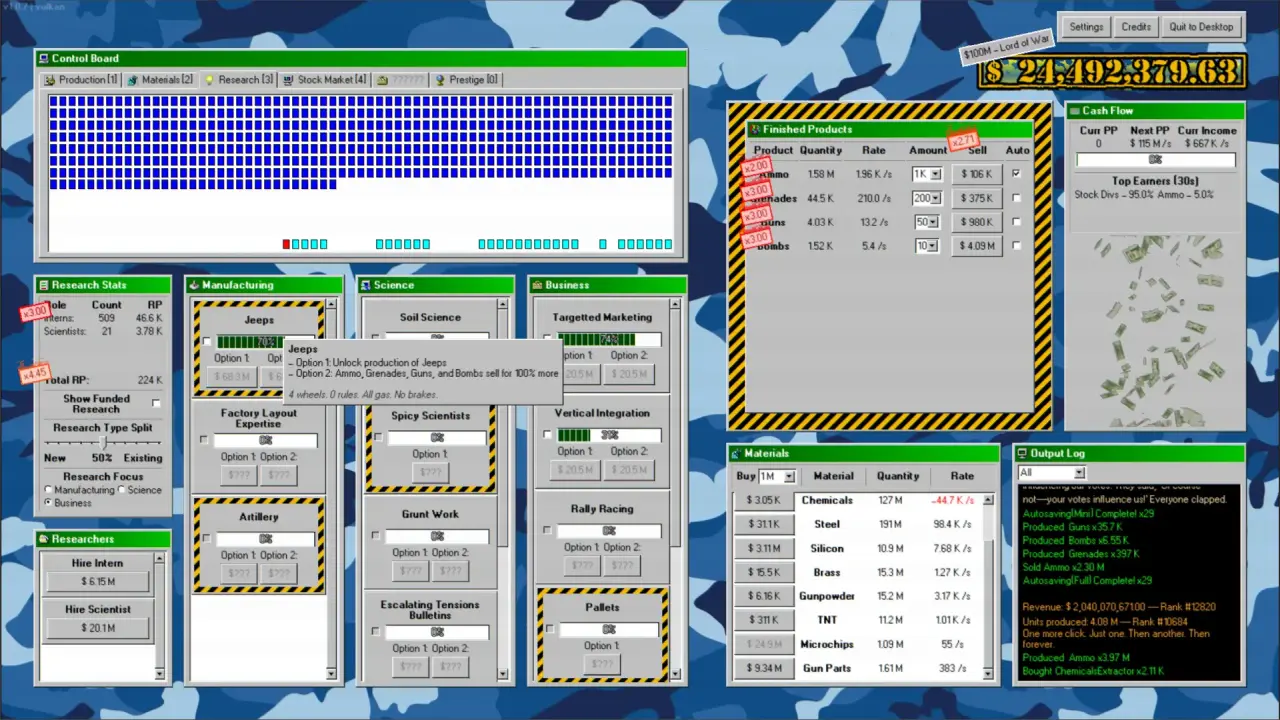Click the Finished Products window title icon
Screen dimensions: 1280x720
pos(755,129)
